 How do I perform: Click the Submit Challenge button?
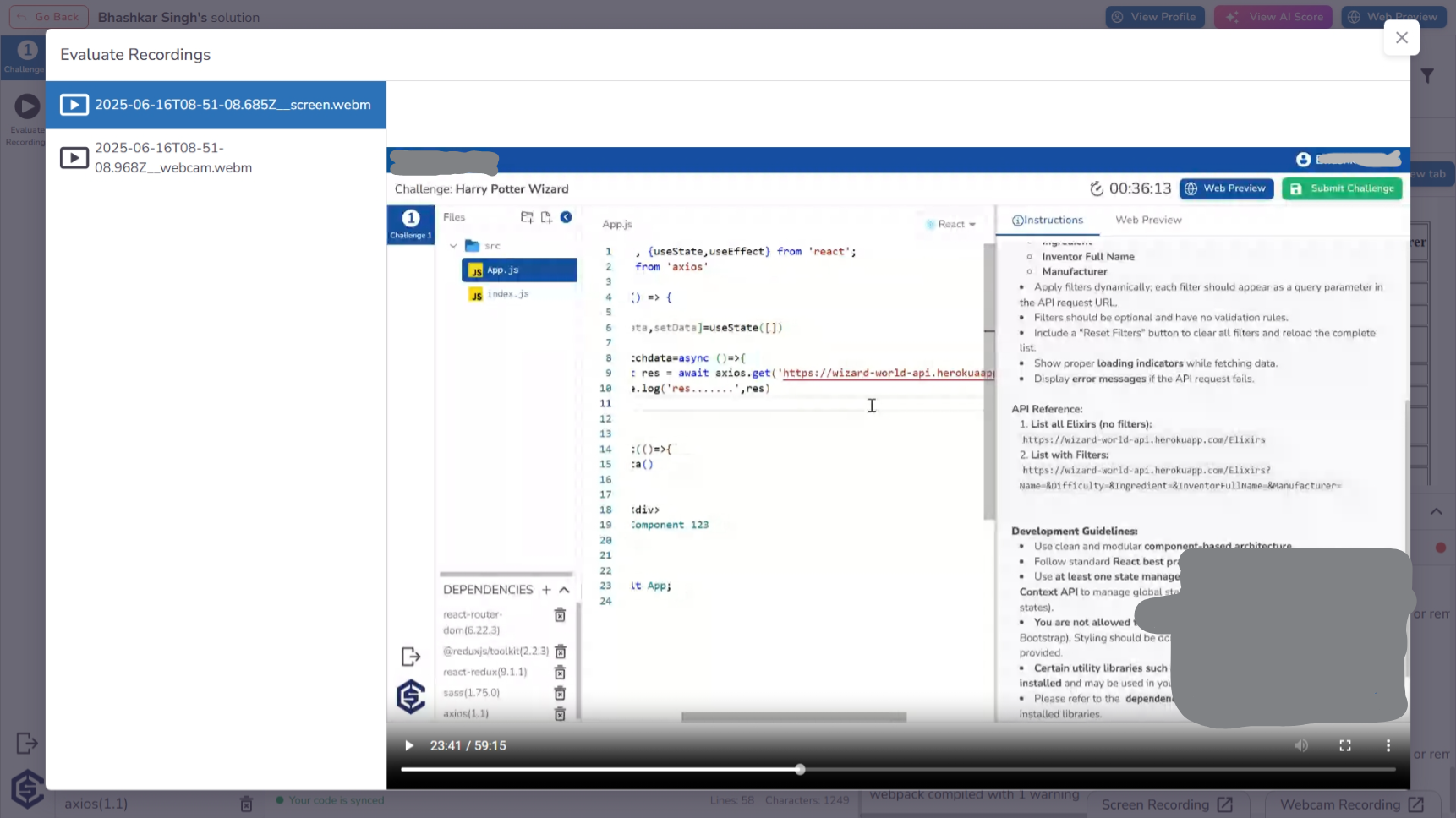(1342, 188)
